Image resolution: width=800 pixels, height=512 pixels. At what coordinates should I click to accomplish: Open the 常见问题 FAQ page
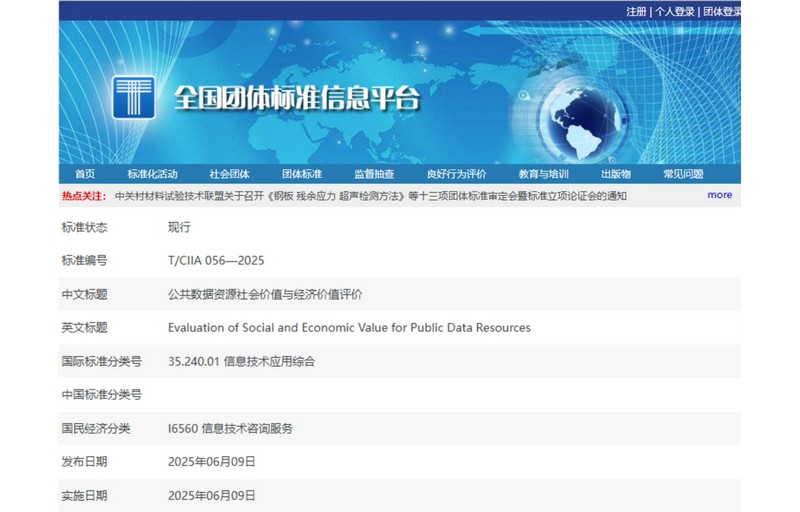[683, 174]
